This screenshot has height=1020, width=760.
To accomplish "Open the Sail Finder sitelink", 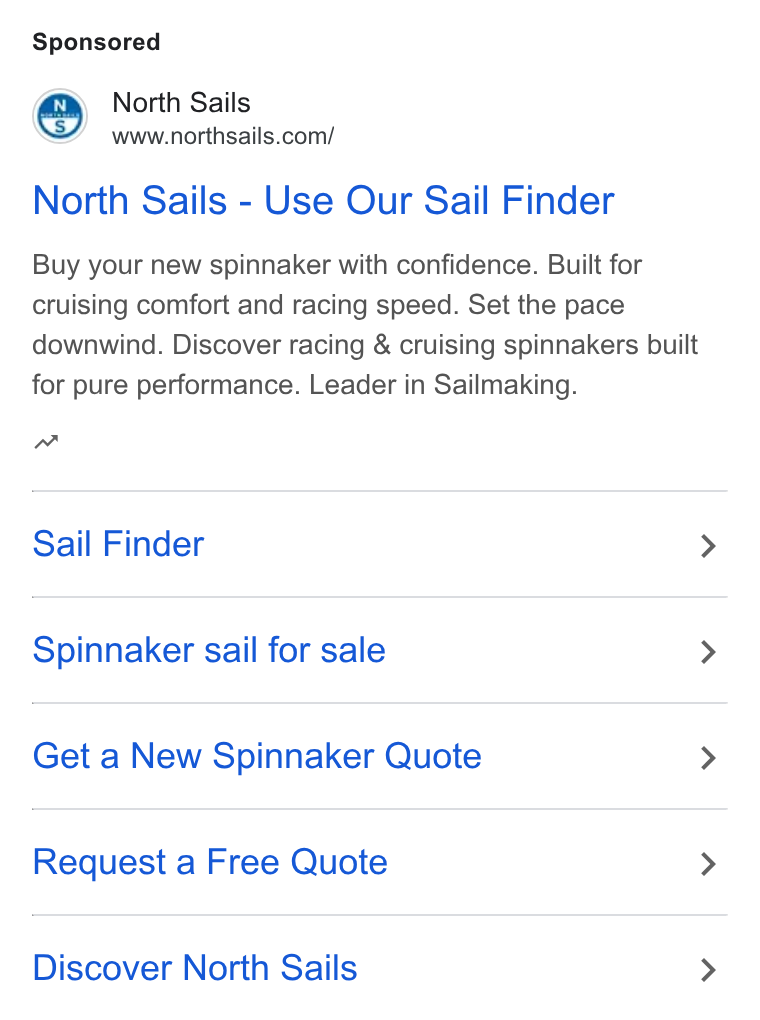I will pyautogui.click(x=118, y=544).
